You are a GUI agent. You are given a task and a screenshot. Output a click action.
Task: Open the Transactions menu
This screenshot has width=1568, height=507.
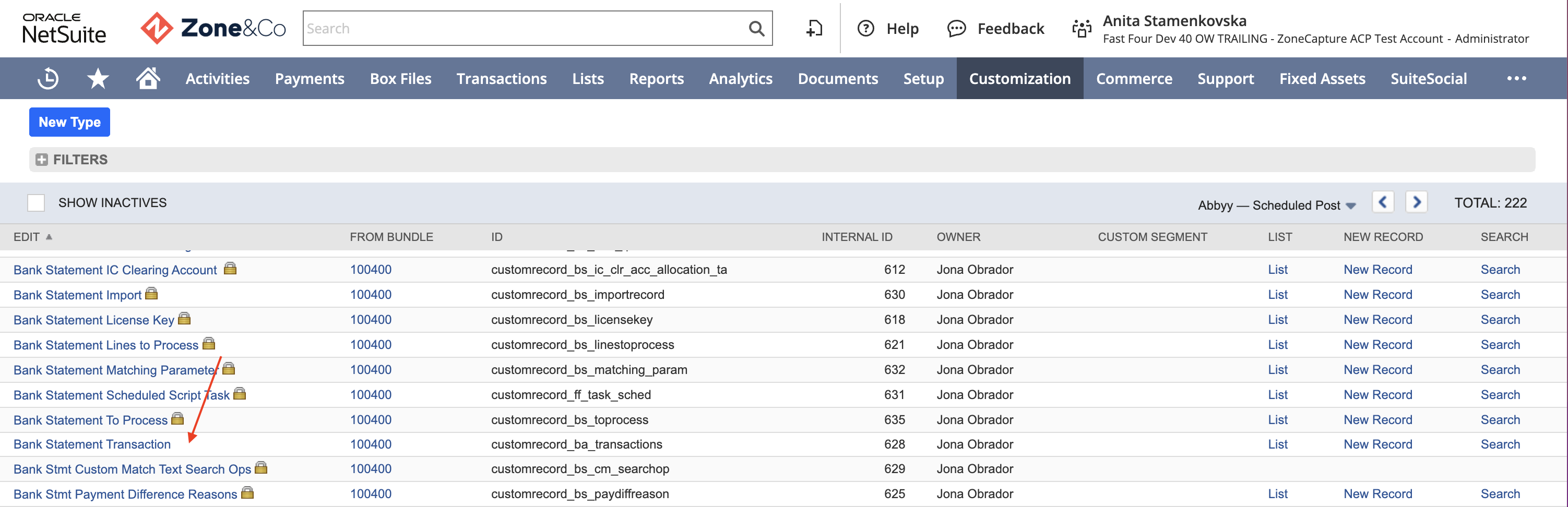[x=502, y=78]
